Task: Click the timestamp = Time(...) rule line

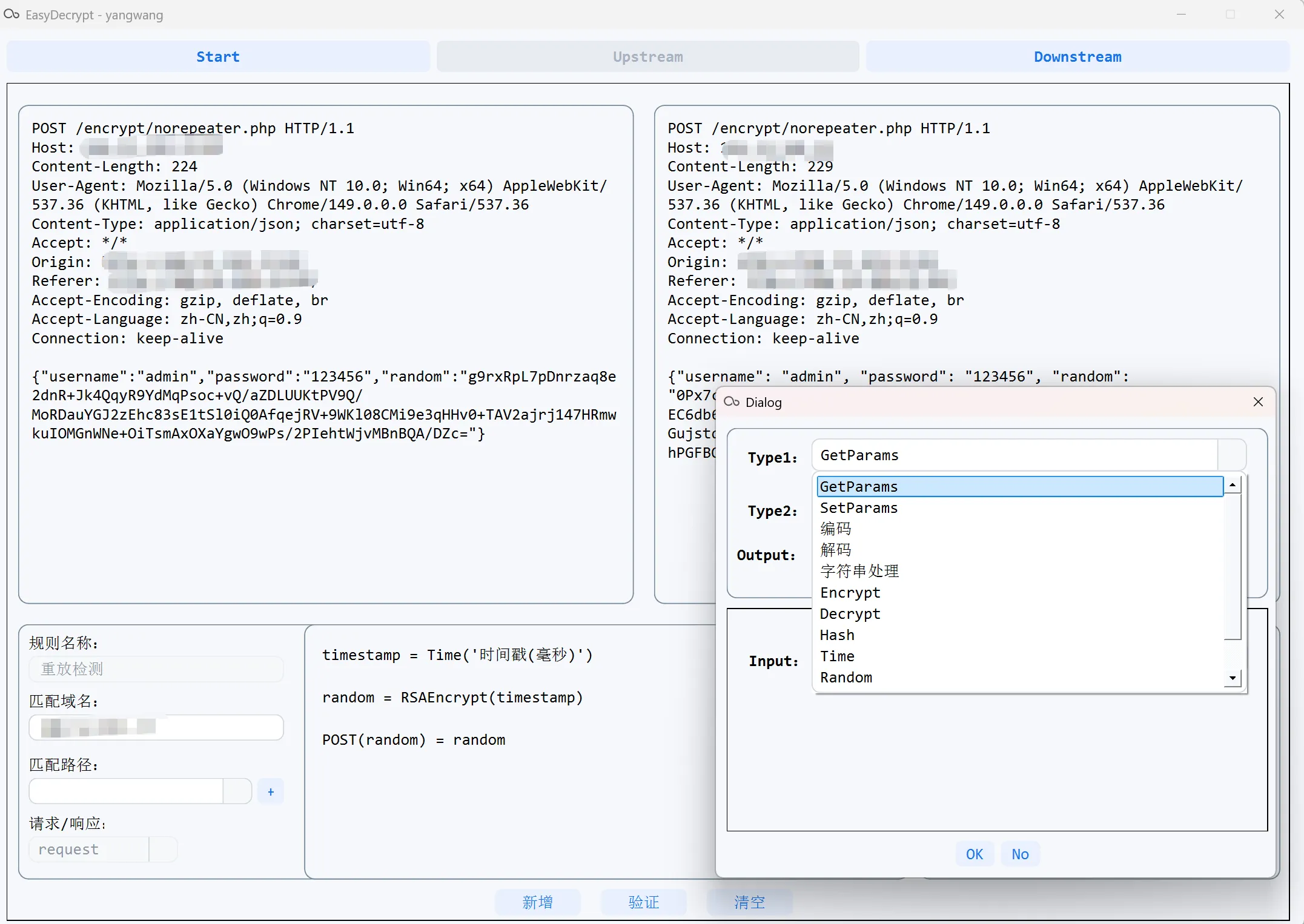Action: click(x=457, y=655)
